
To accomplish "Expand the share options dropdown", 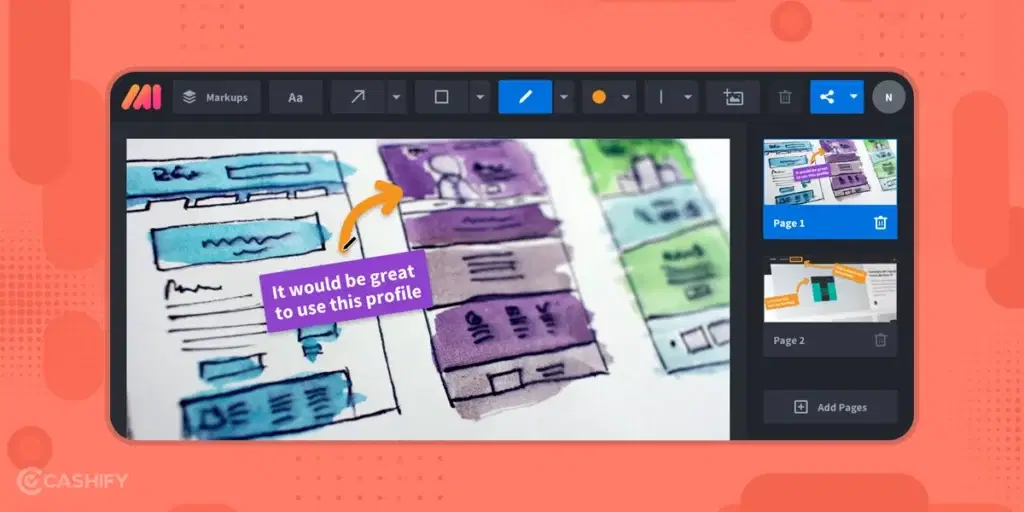I will [x=854, y=97].
